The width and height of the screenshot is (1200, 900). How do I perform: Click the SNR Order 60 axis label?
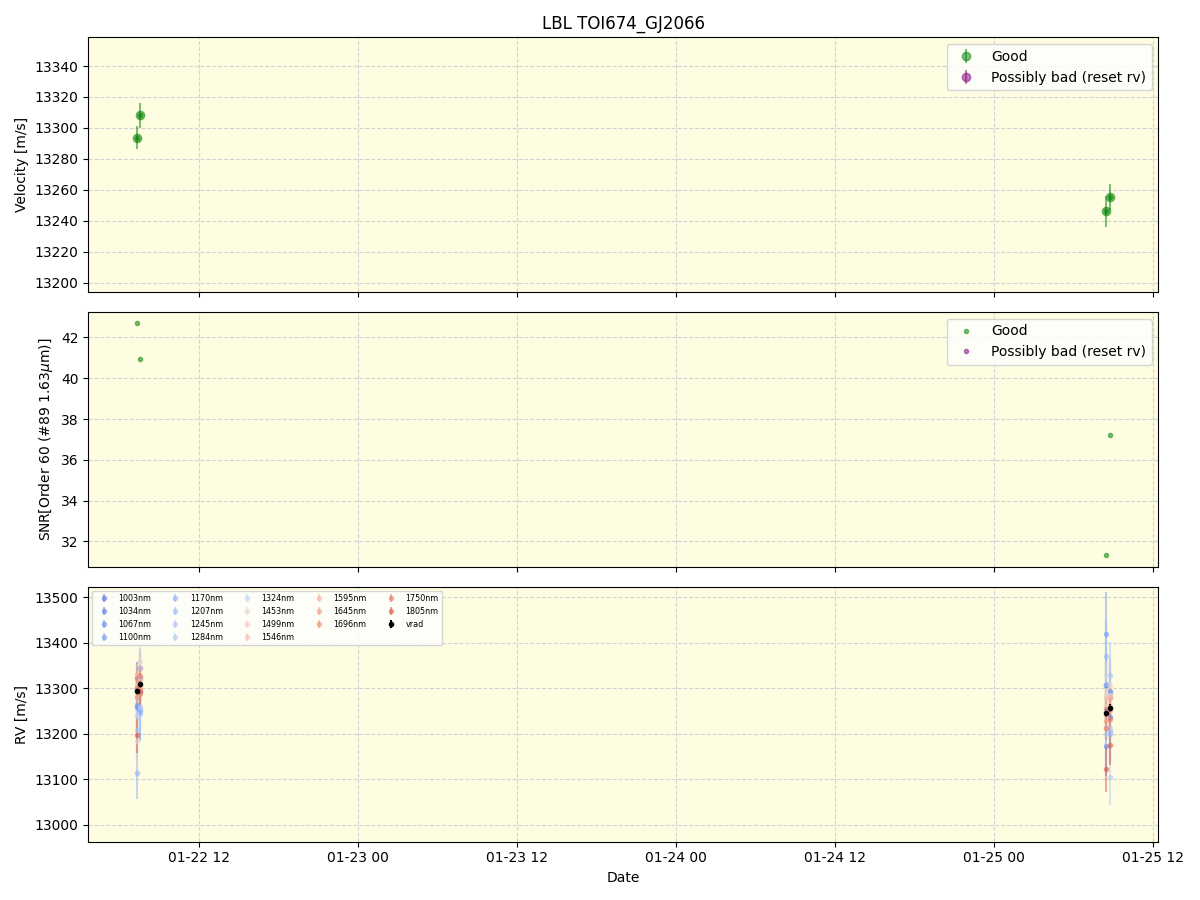tap(45, 439)
